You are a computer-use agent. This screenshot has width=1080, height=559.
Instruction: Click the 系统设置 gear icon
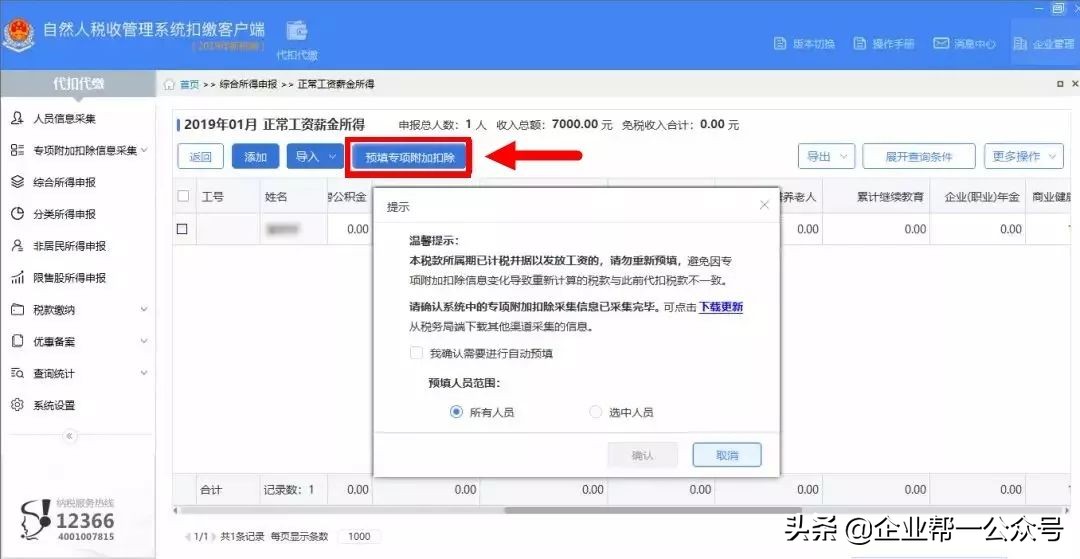point(17,405)
